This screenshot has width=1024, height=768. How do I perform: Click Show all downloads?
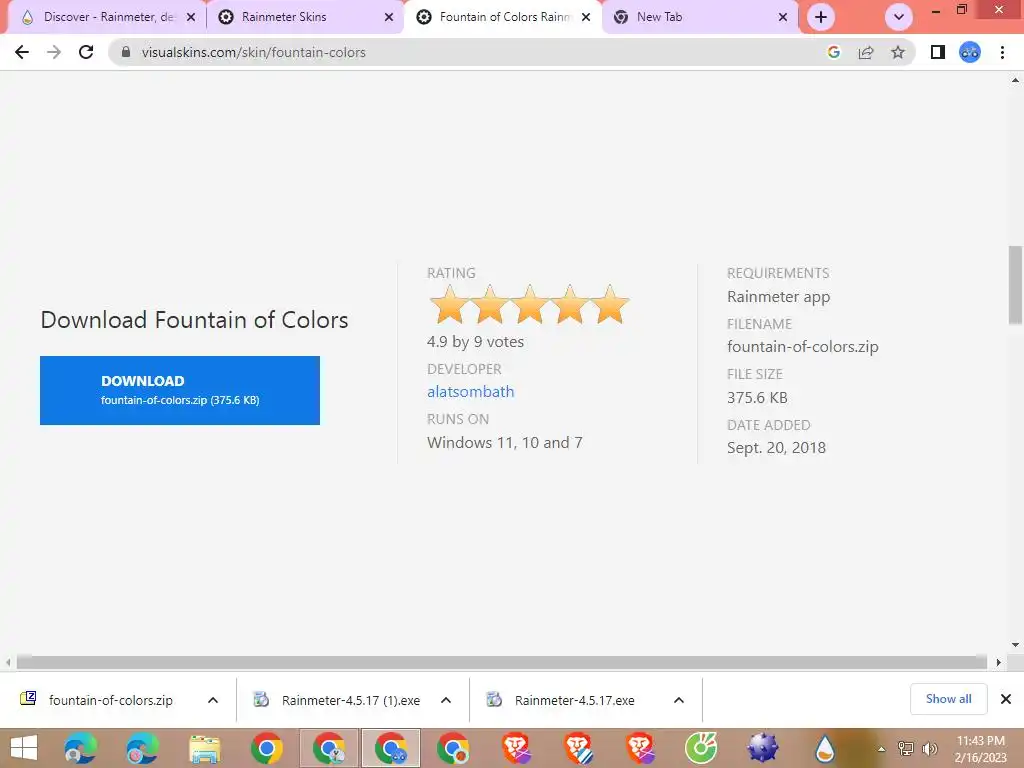click(x=948, y=699)
